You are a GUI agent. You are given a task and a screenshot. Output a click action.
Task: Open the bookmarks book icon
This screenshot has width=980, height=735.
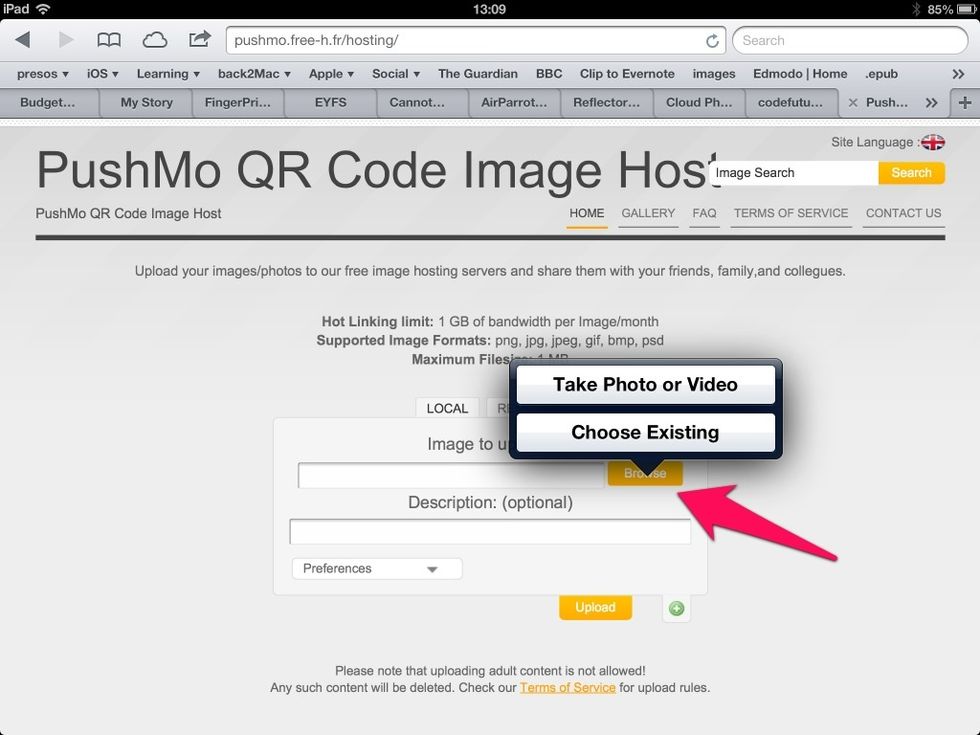pos(109,40)
